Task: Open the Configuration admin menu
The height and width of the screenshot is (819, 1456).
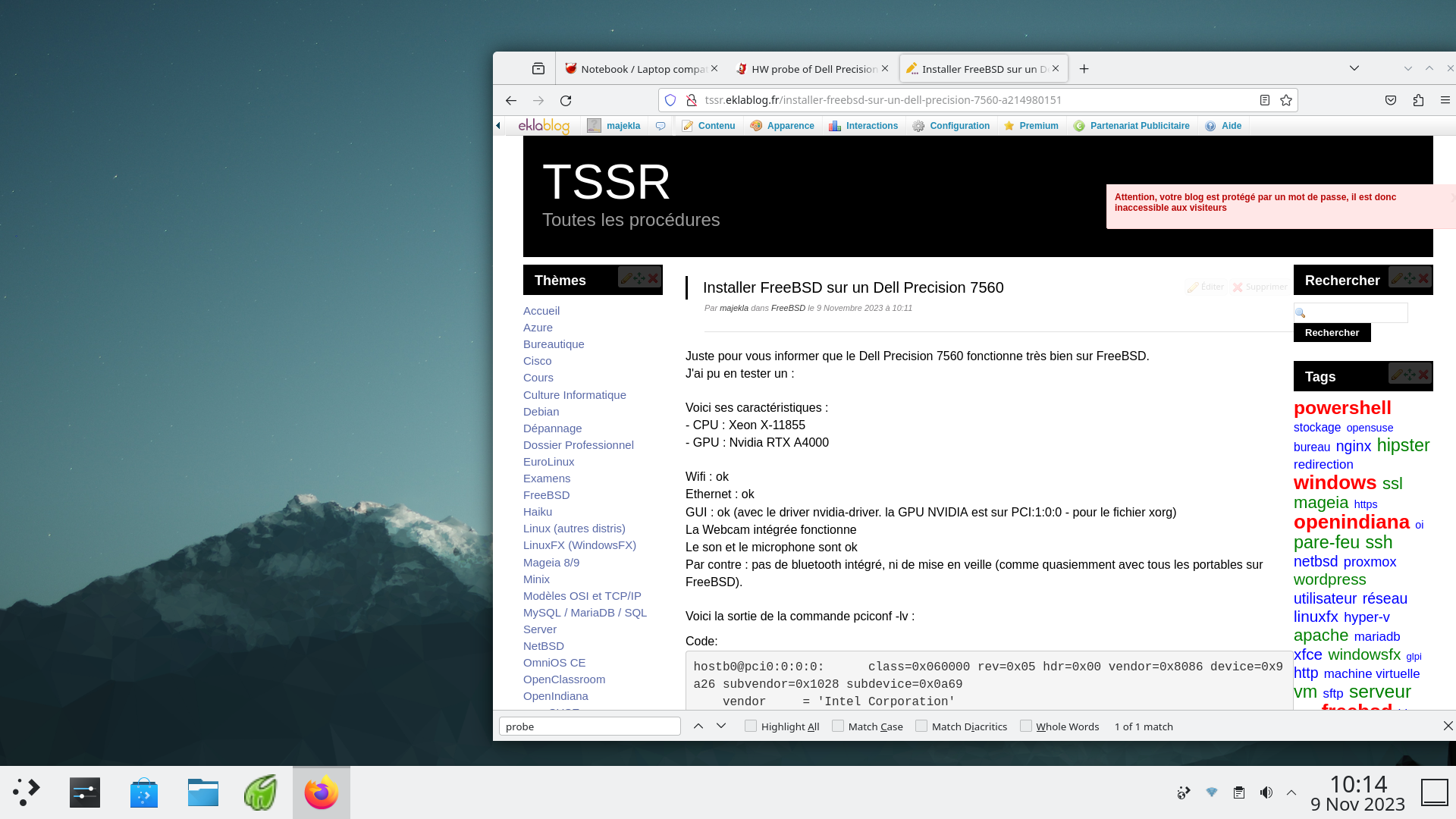Action: pos(951,126)
